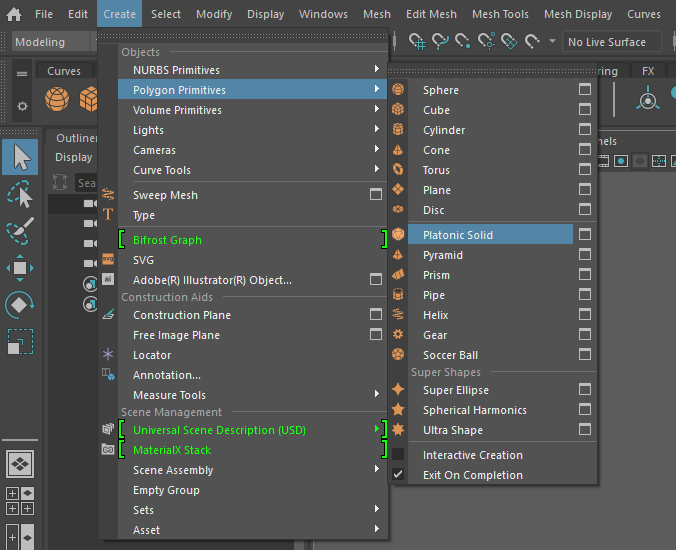Screen dimensions: 676x550
Task: Activate the Paint Selection tool
Action: pos(20,231)
